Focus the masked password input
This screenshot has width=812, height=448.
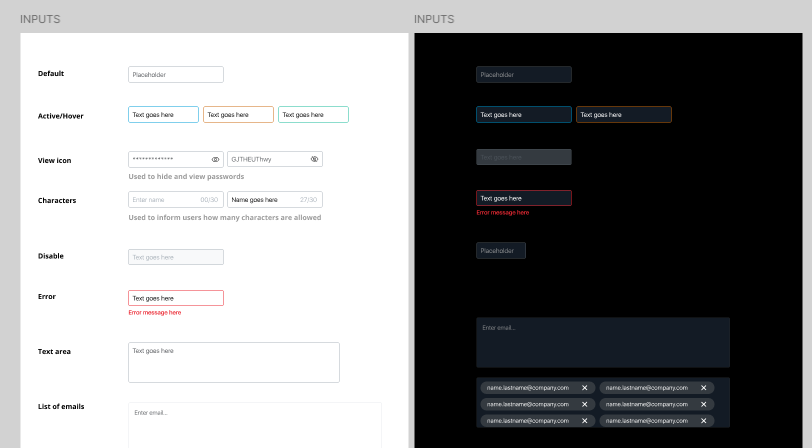[x=176, y=159]
